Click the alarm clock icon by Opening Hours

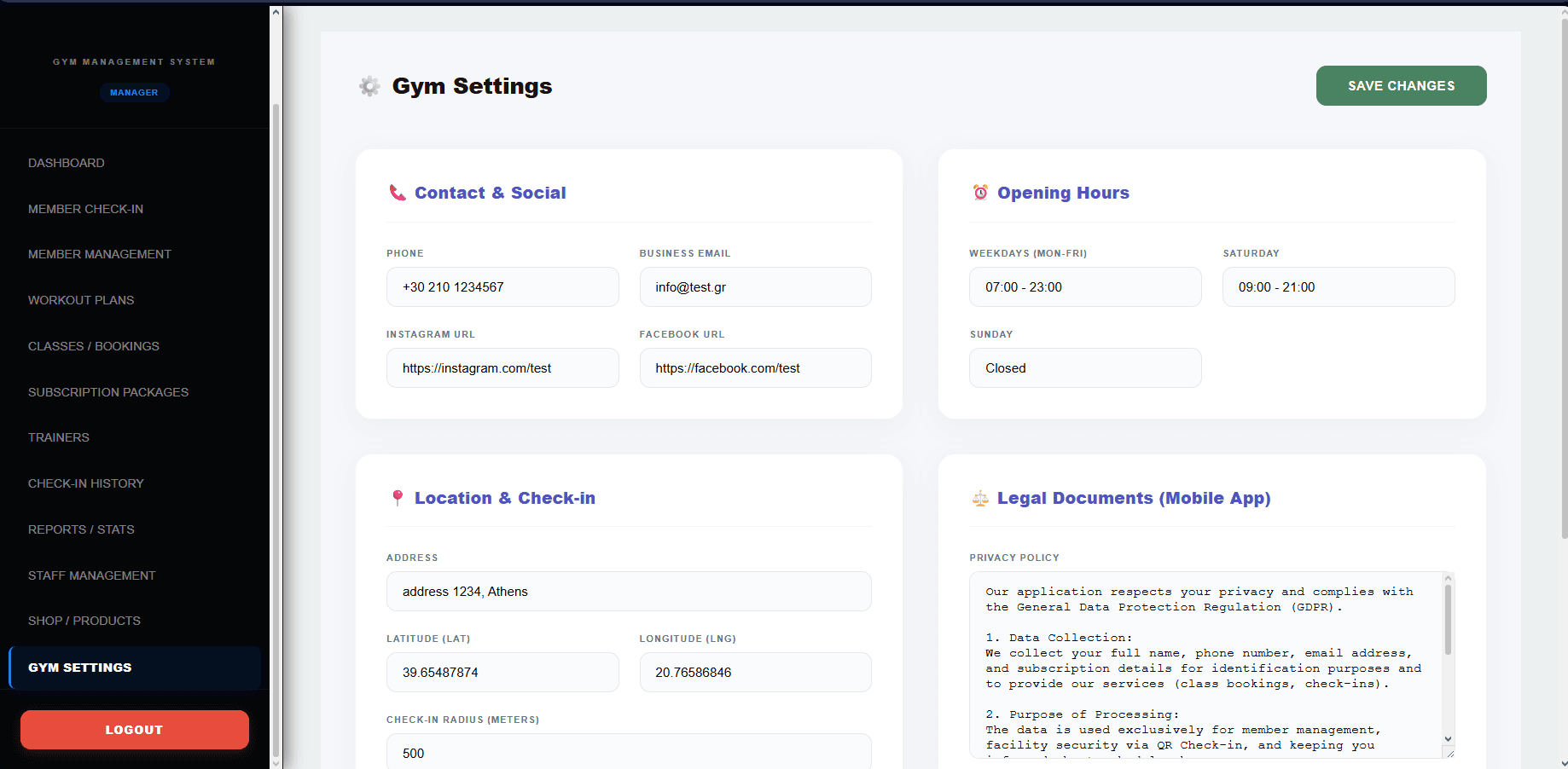[x=980, y=193]
